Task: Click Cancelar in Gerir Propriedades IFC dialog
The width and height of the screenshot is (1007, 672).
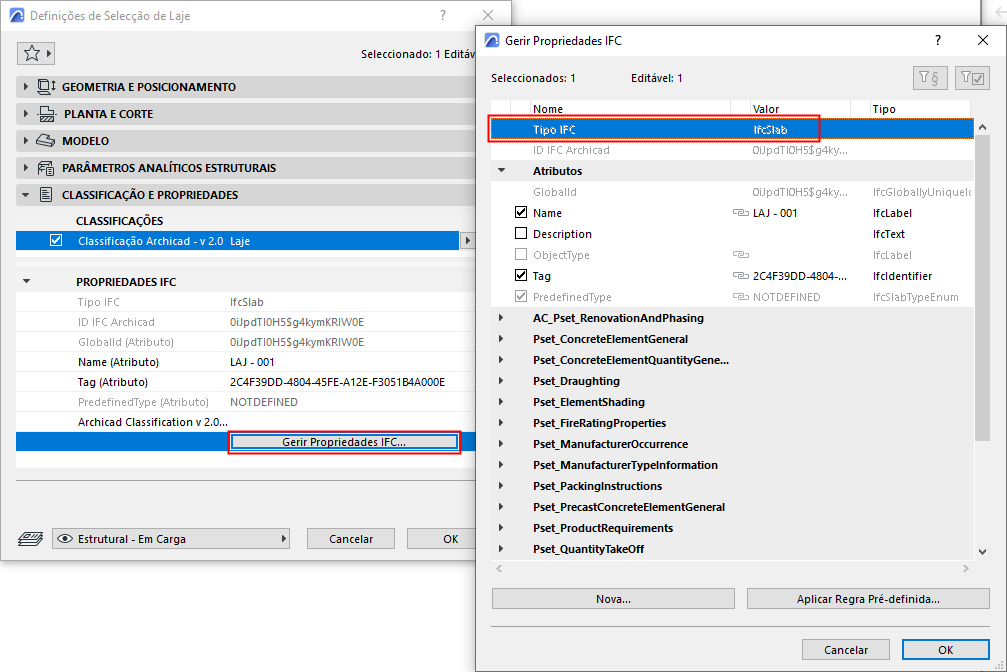Action: tap(846, 650)
